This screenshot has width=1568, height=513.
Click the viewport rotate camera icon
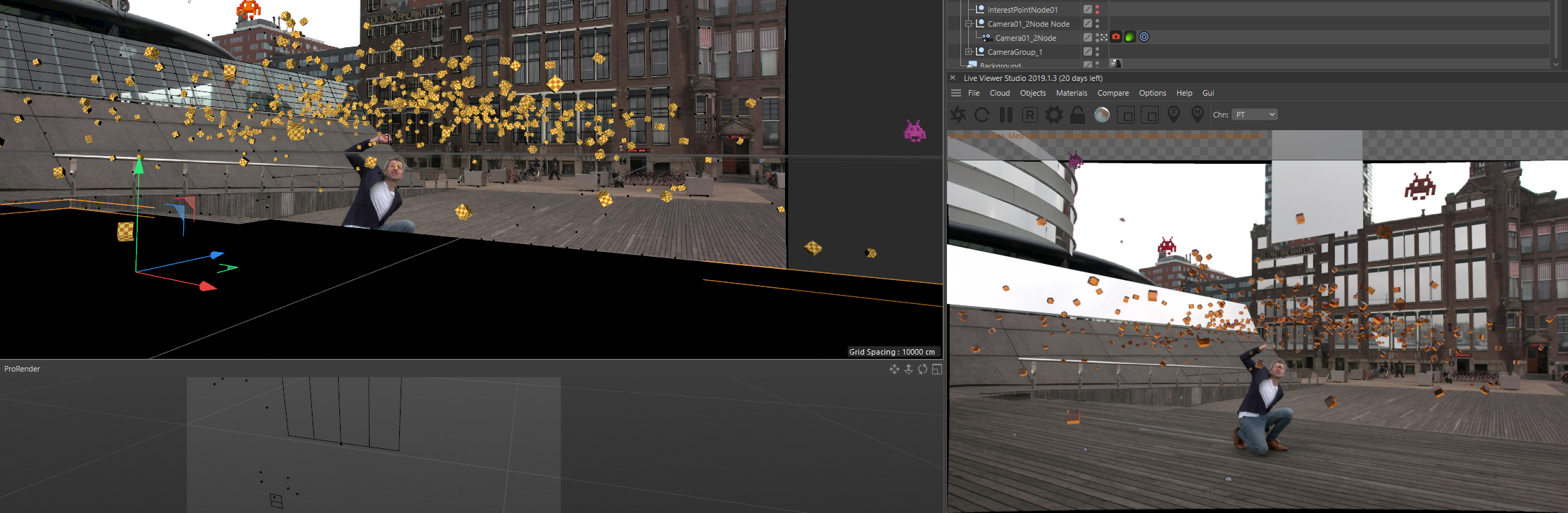pos(923,369)
